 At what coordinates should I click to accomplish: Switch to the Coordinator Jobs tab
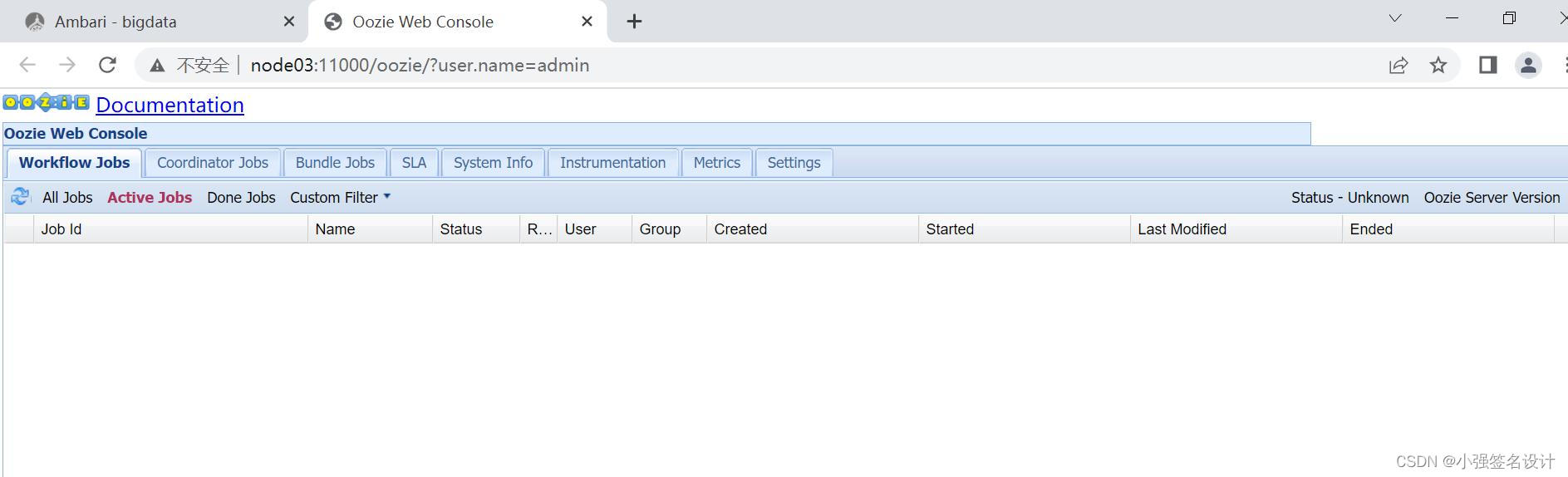click(213, 163)
